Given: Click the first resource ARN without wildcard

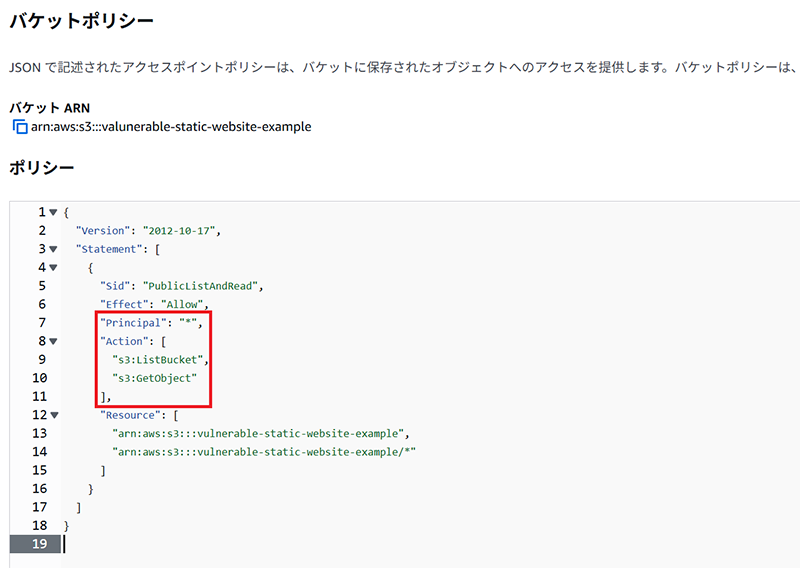Looking at the screenshot, I should point(260,433).
